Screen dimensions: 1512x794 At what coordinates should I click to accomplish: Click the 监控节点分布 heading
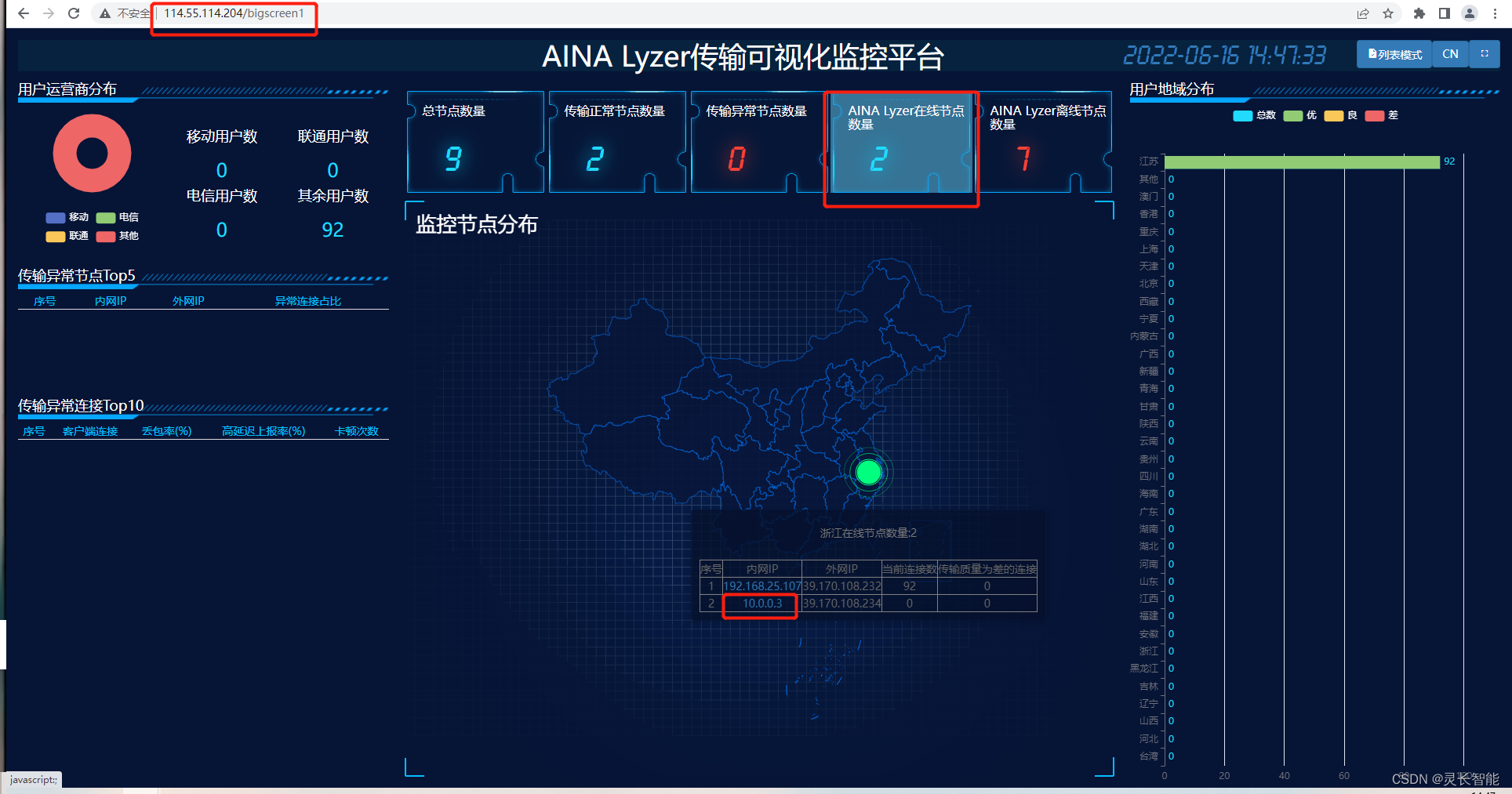click(x=477, y=225)
